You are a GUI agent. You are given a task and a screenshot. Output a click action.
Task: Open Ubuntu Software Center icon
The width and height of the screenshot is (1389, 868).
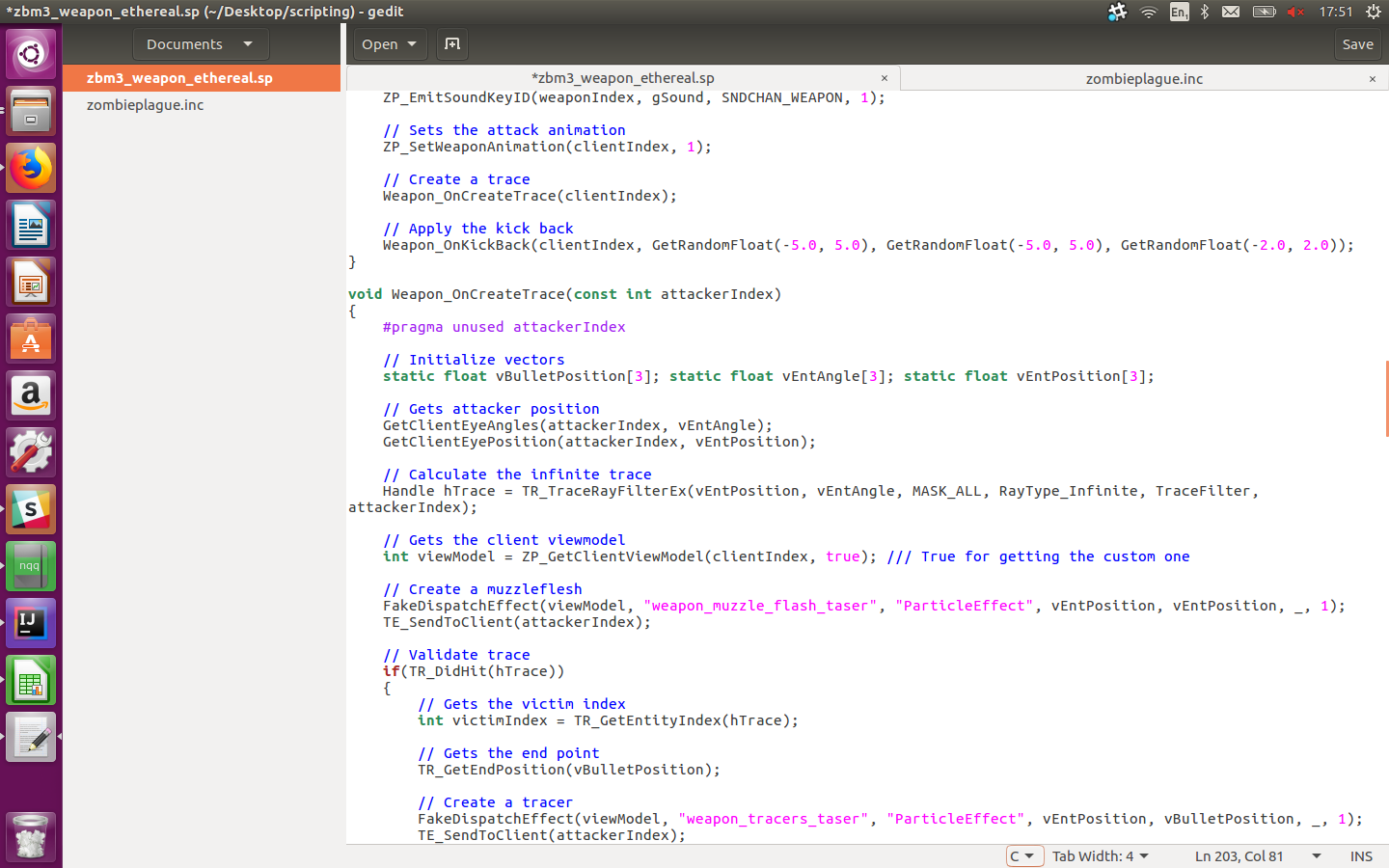pos(31,339)
